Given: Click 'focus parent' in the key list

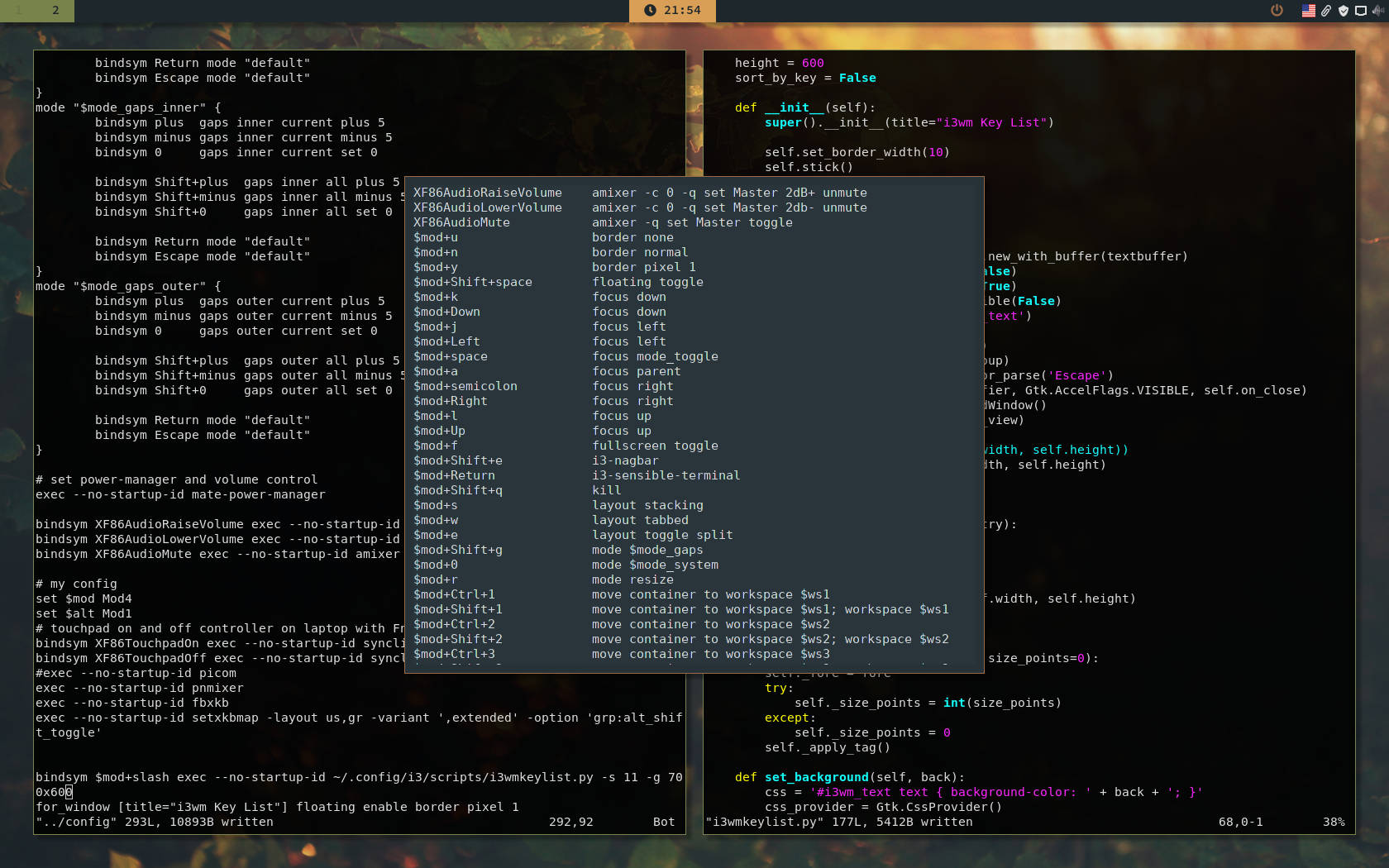Looking at the screenshot, I should (637, 371).
